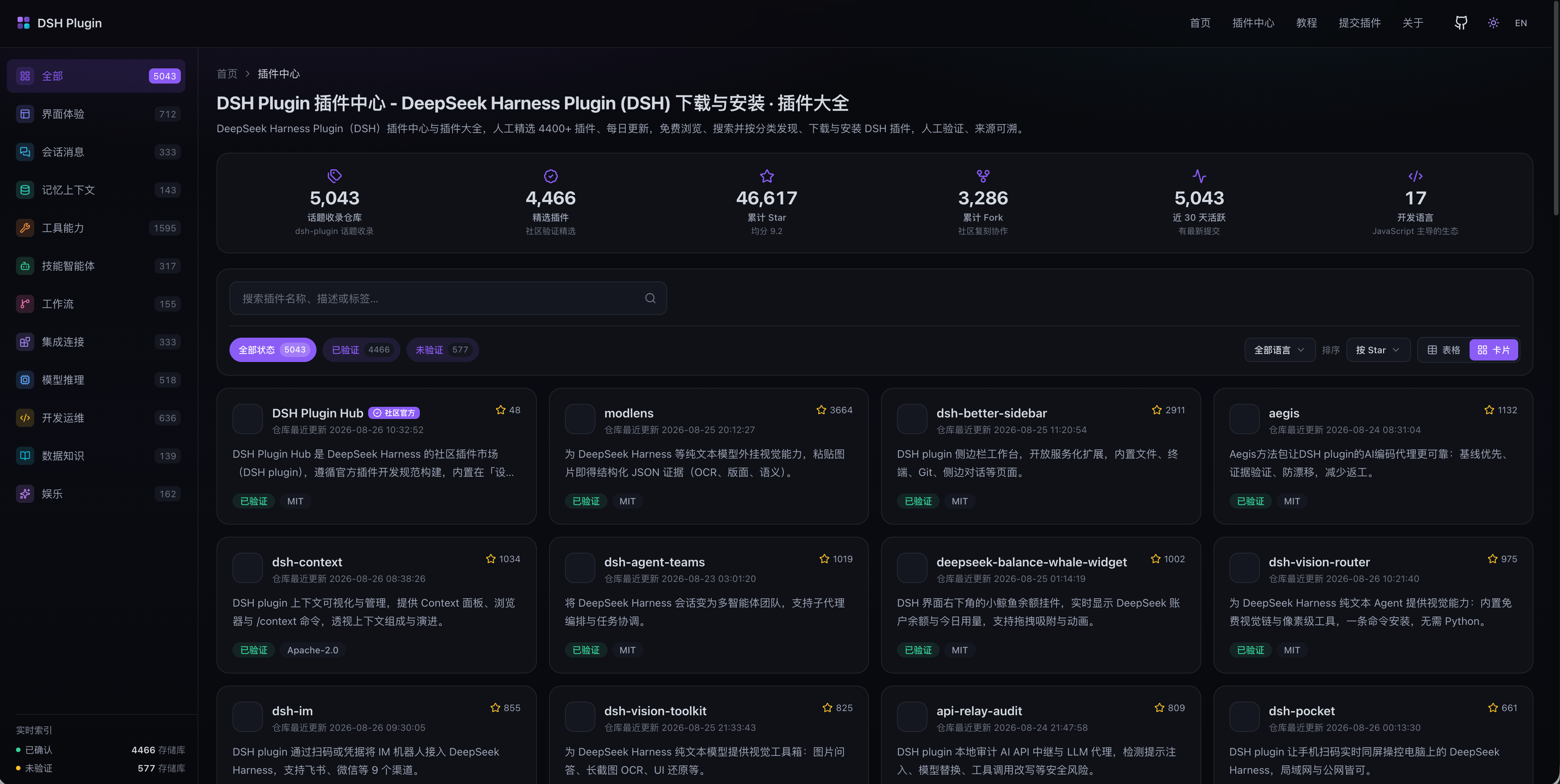The image size is (1560, 784).
Task: Select the 模型推理 chip icon
Action: [x=25, y=380]
